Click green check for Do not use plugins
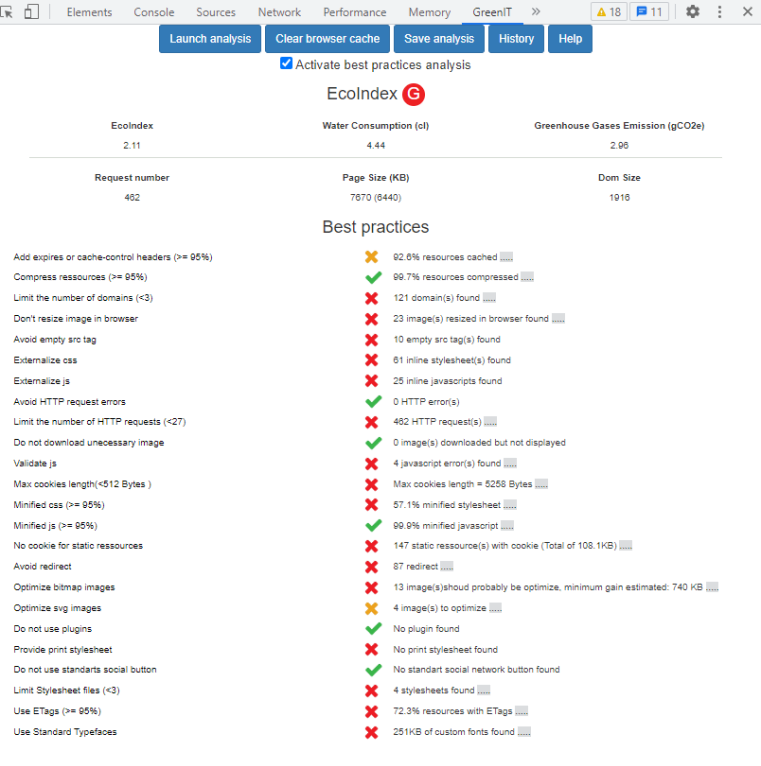The image size is (761, 766). coord(374,628)
